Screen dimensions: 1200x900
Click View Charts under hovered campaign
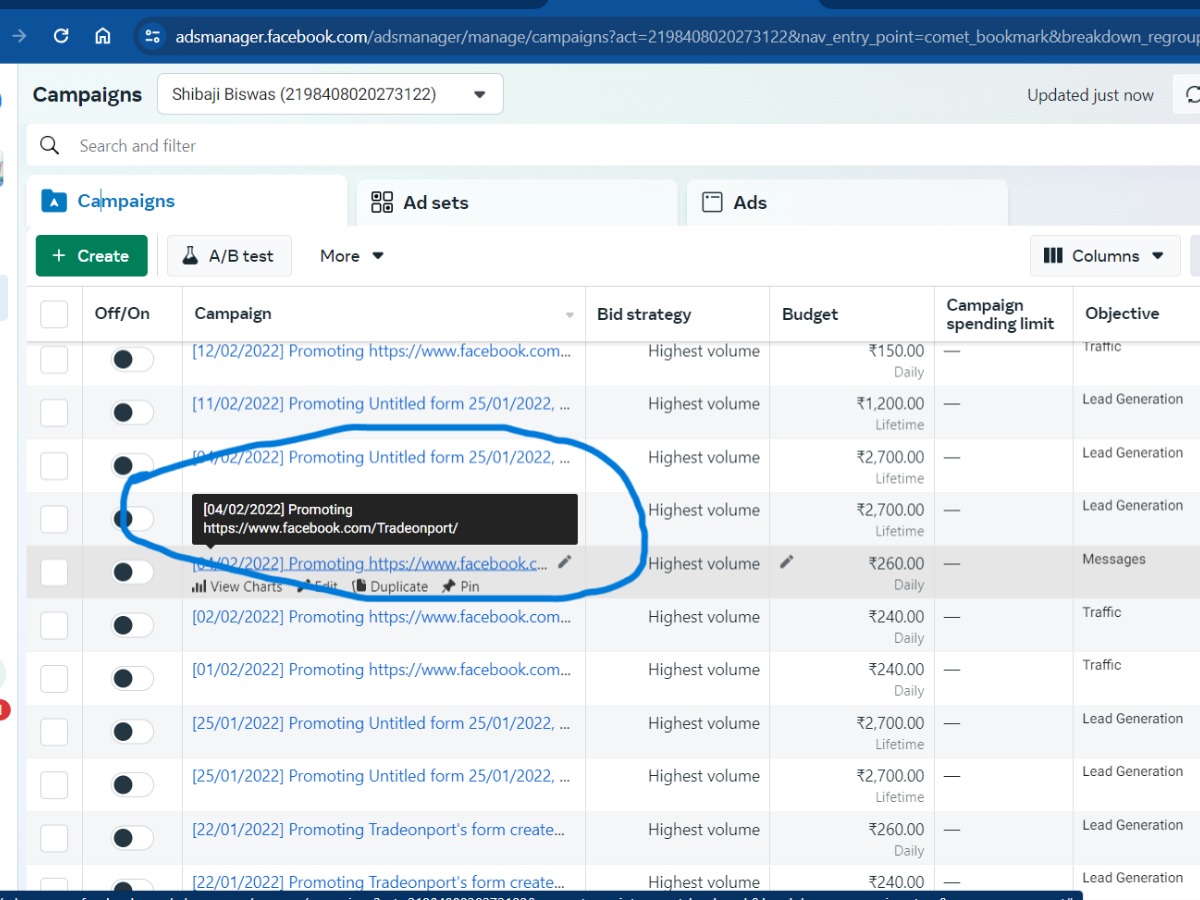(x=237, y=587)
